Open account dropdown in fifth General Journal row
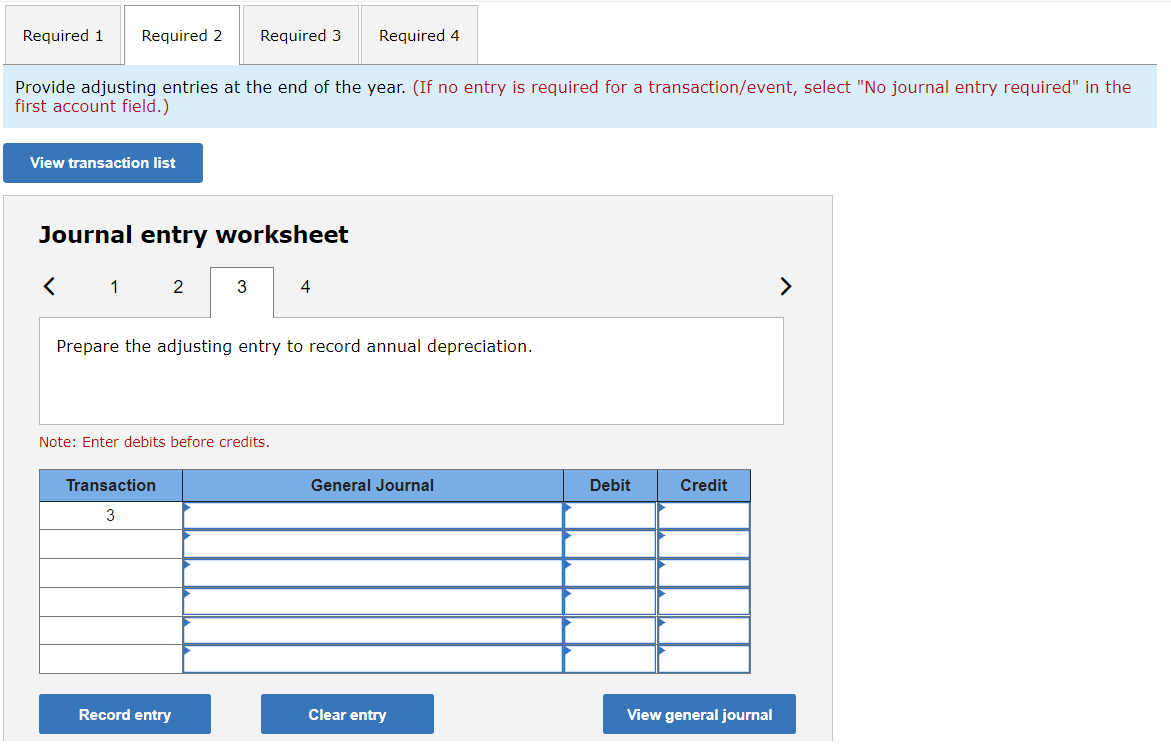Screen dimensions: 1171x752 pyautogui.click(x=373, y=630)
